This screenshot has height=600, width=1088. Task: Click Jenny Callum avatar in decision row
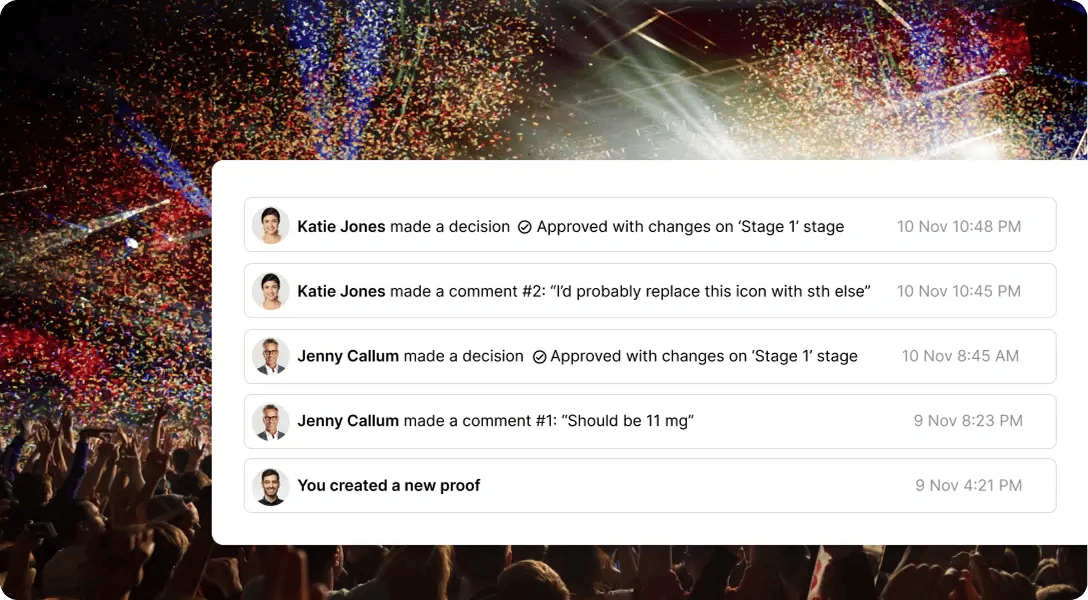pyautogui.click(x=270, y=356)
